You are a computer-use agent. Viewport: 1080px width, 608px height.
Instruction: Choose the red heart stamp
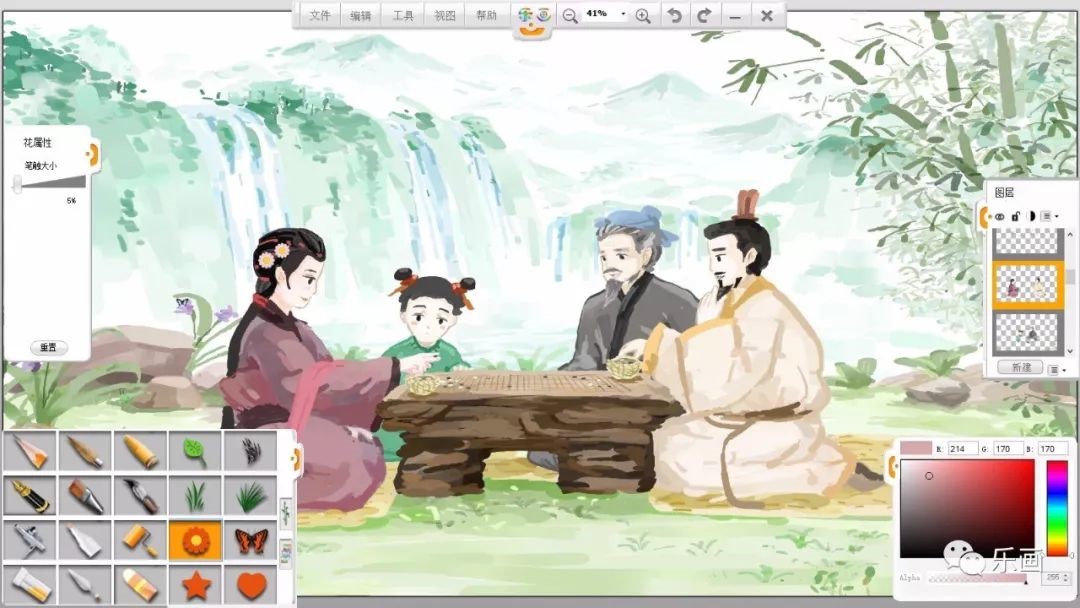250,584
